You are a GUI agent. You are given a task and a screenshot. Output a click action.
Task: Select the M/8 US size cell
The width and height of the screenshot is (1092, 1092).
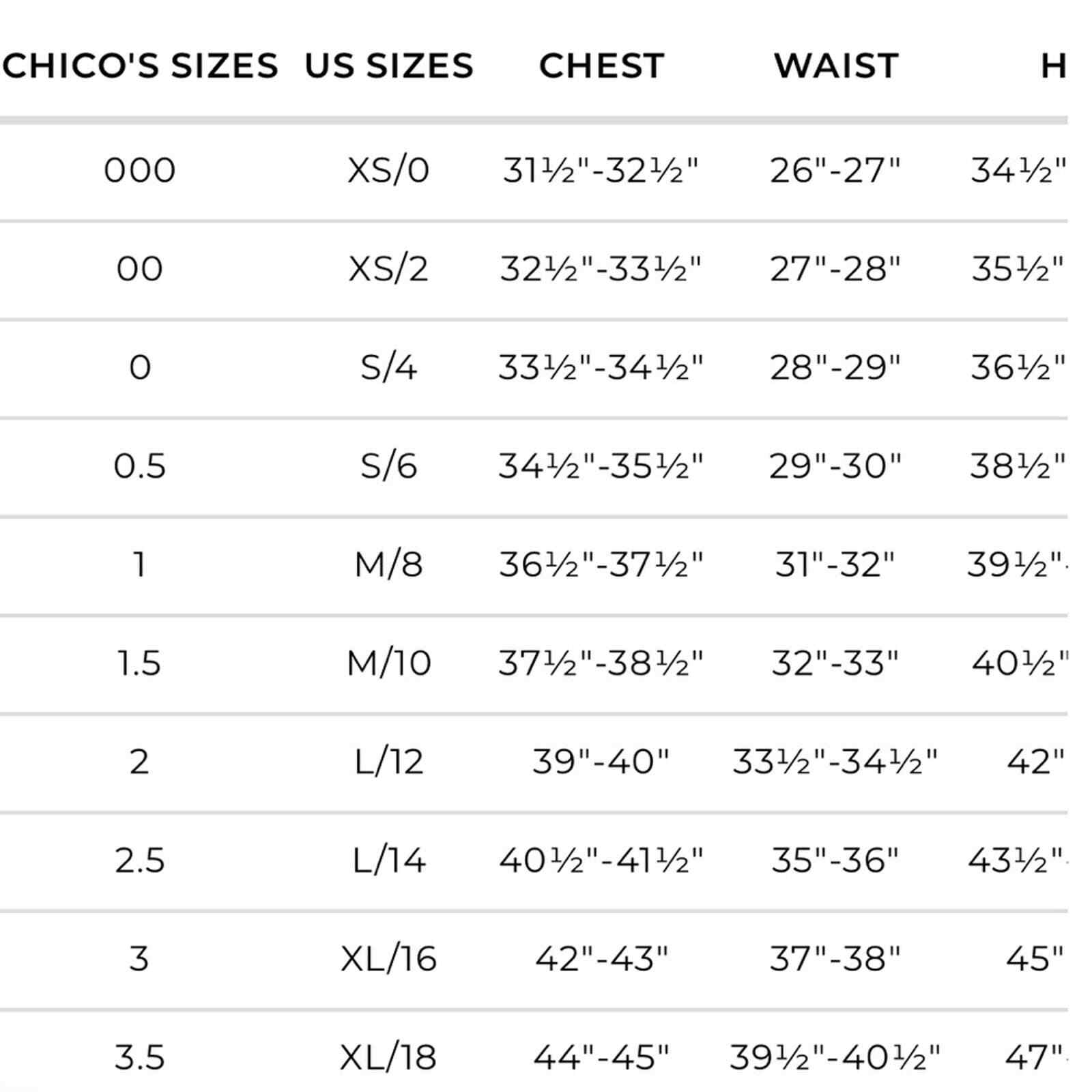click(x=388, y=564)
